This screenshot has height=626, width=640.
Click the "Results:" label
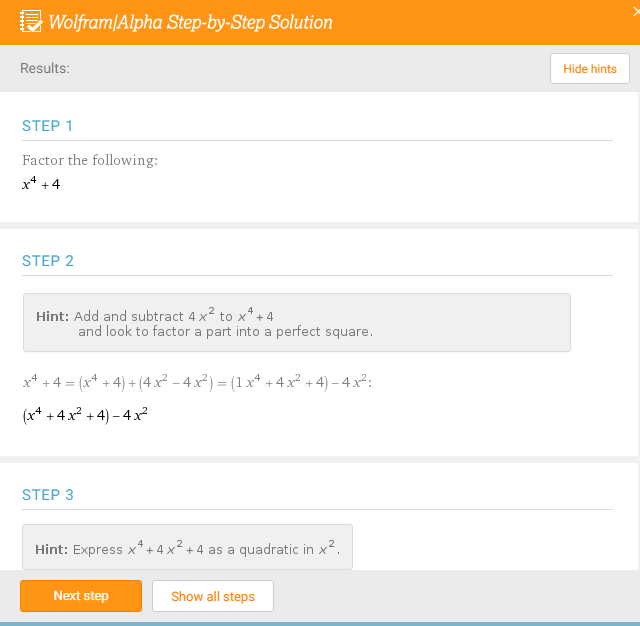(45, 69)
